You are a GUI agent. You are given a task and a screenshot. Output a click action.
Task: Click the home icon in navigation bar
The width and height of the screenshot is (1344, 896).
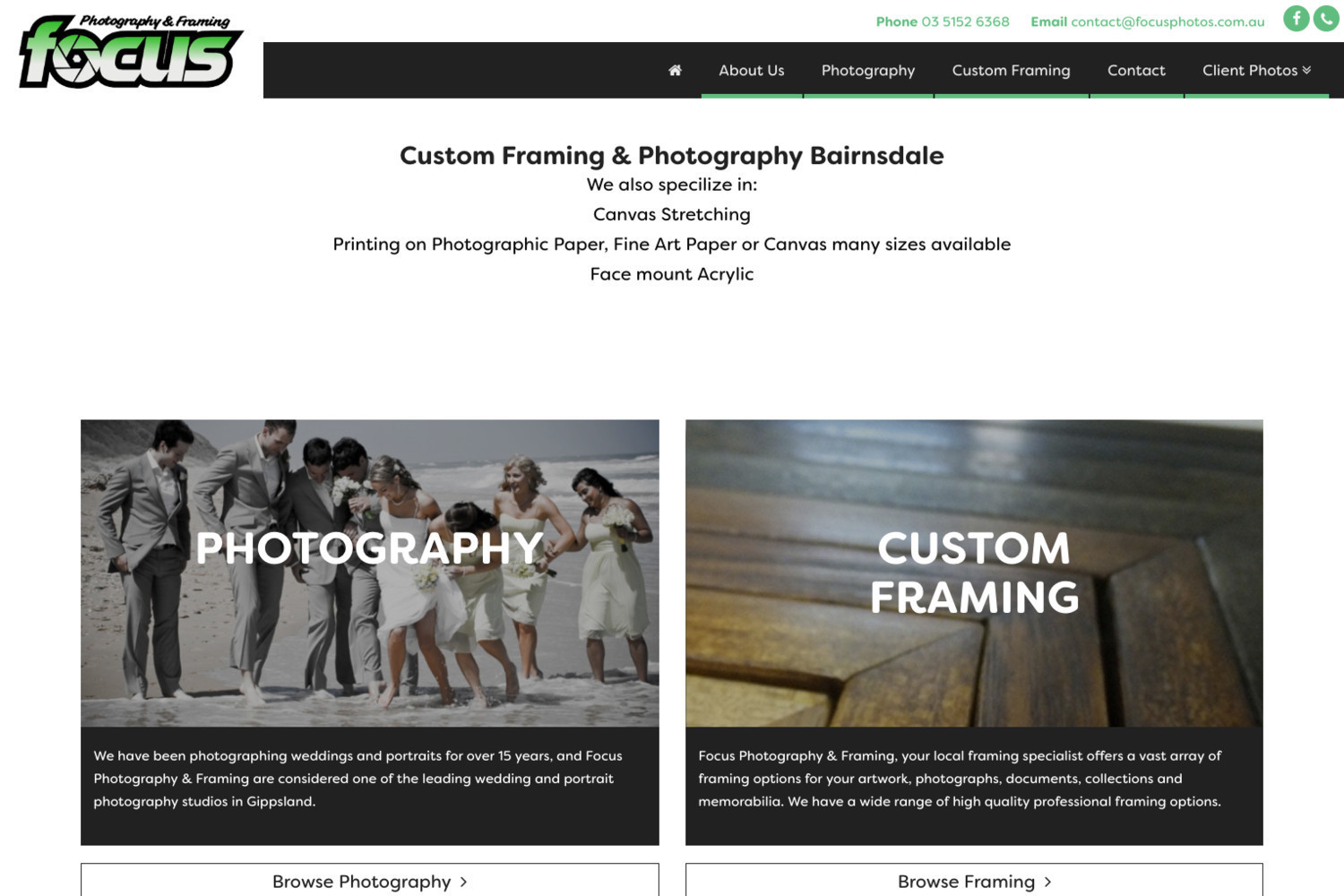click(675, 70)
